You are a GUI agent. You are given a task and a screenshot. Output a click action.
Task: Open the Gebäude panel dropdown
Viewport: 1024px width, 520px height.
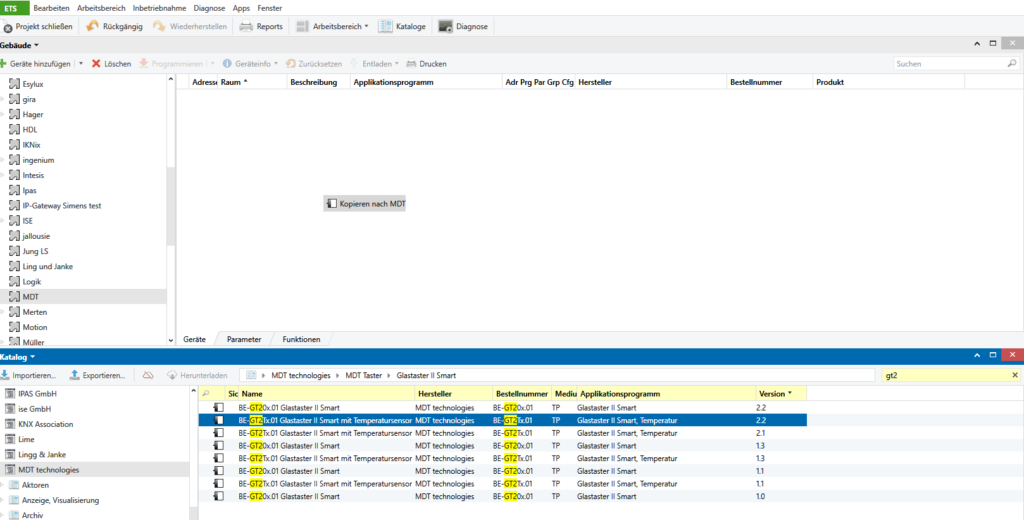coord(37,45)
